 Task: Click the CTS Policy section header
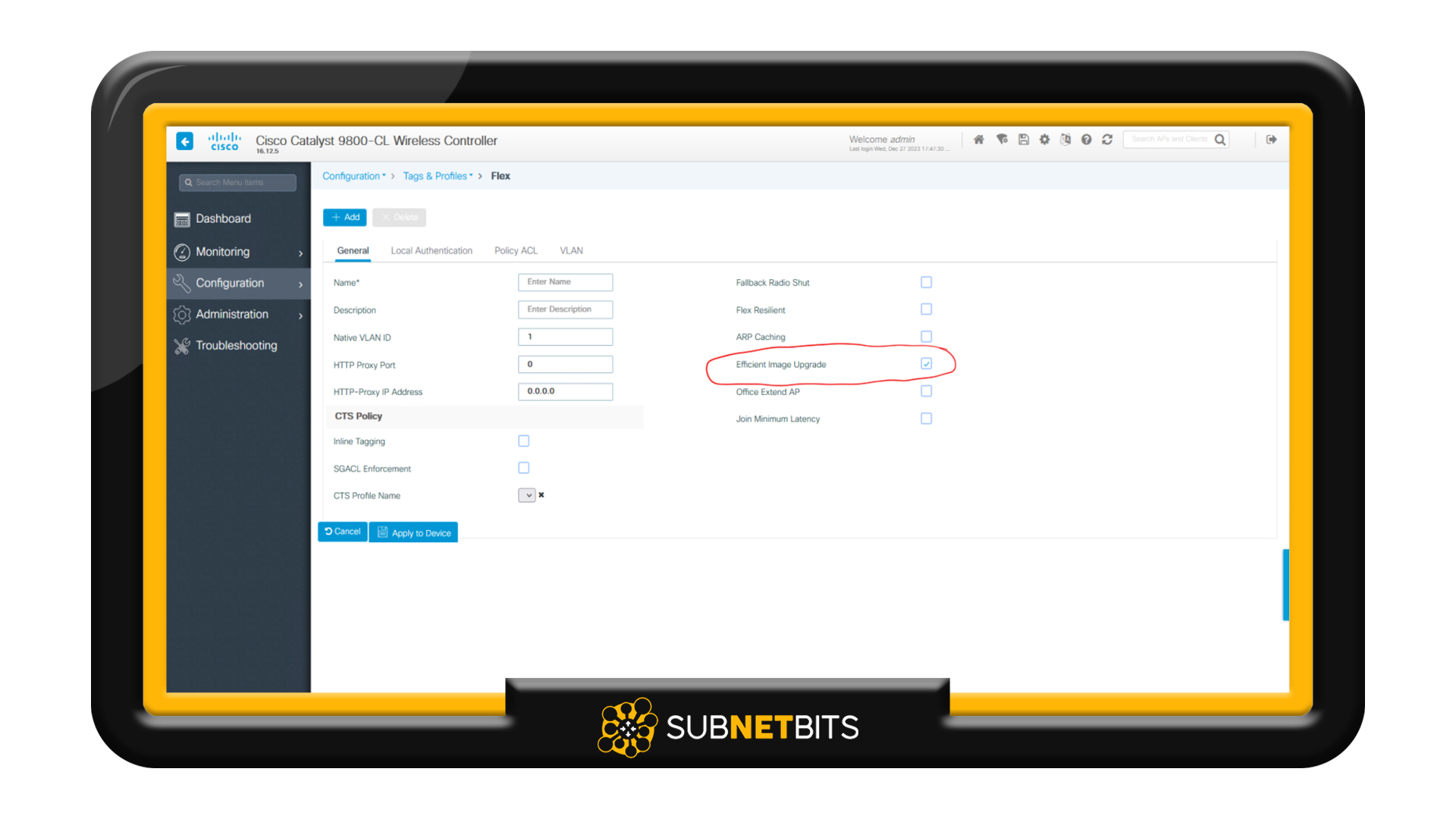[485, 416]
